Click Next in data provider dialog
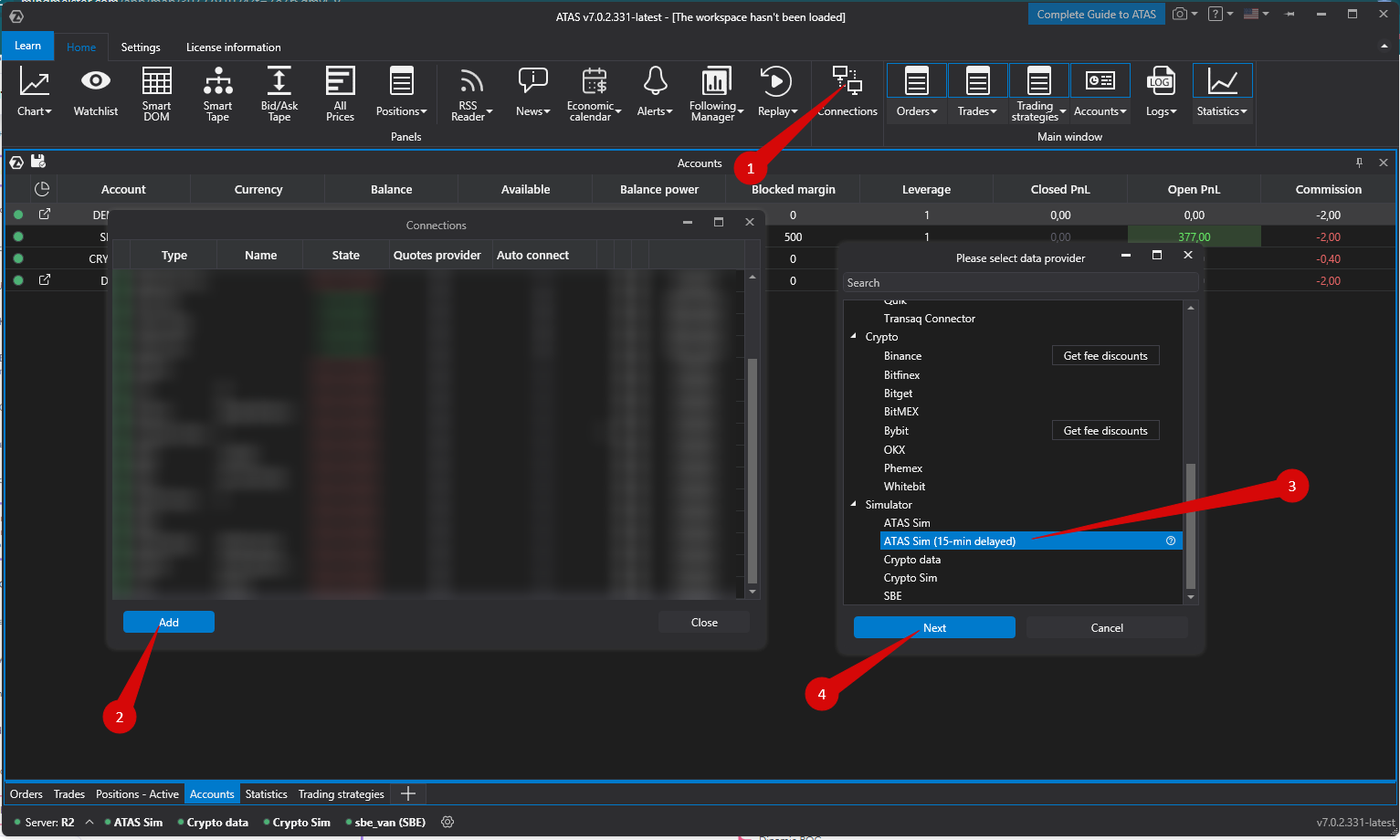 (934, 627)
